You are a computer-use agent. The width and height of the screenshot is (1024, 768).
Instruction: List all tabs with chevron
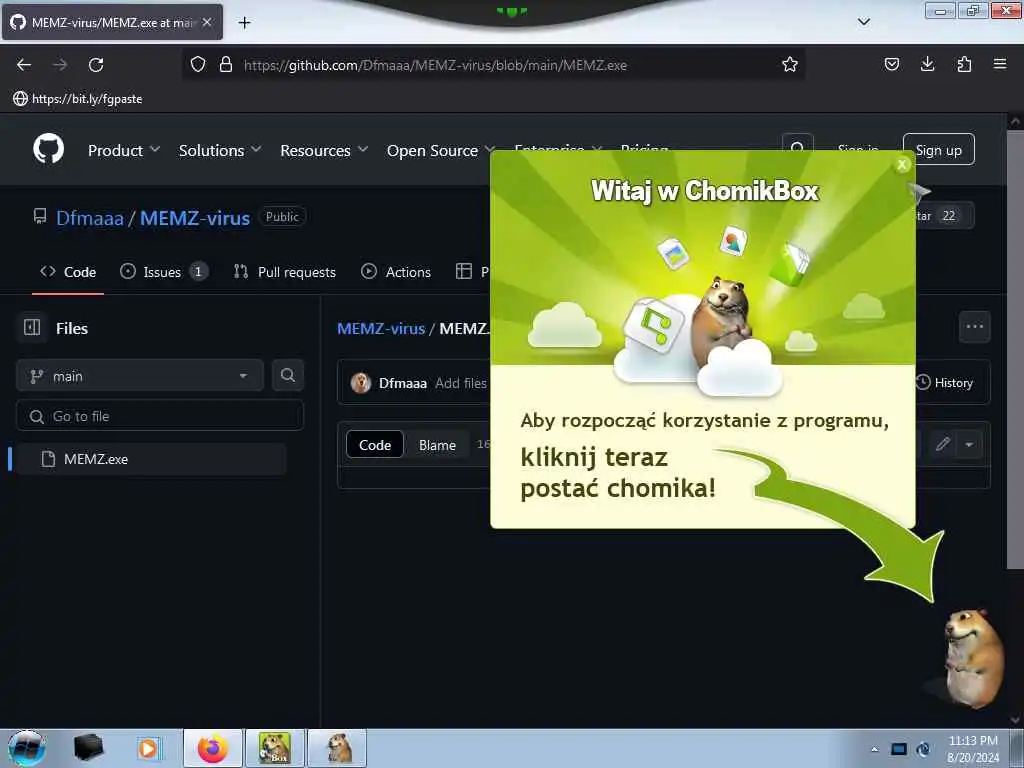coord(863,22)
